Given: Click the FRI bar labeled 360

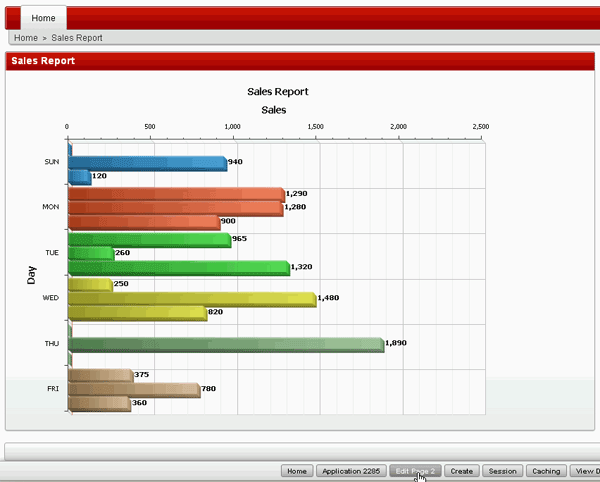Looking at the screenshot, I should [x=99, y=404].
